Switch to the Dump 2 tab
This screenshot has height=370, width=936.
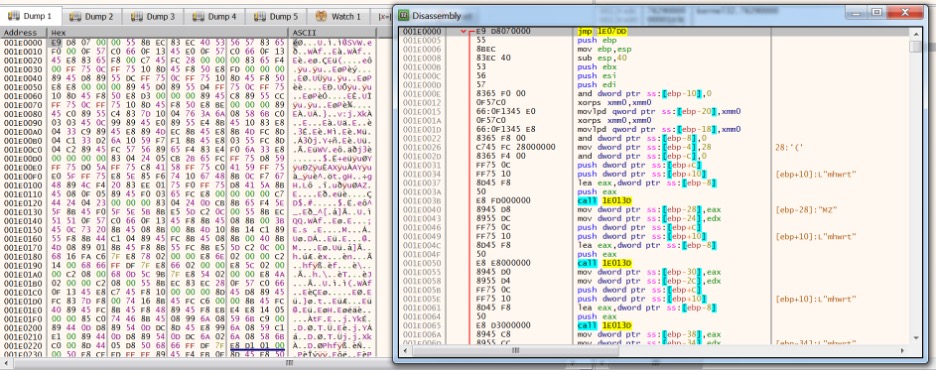[91, 17]
